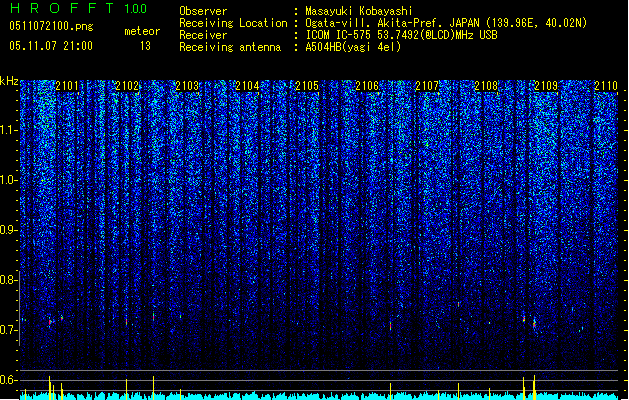Click the 0.7 kHz axis tick label
Viewport: 629px width, 400px height.
pyautogui.click(x=8, y=330)
